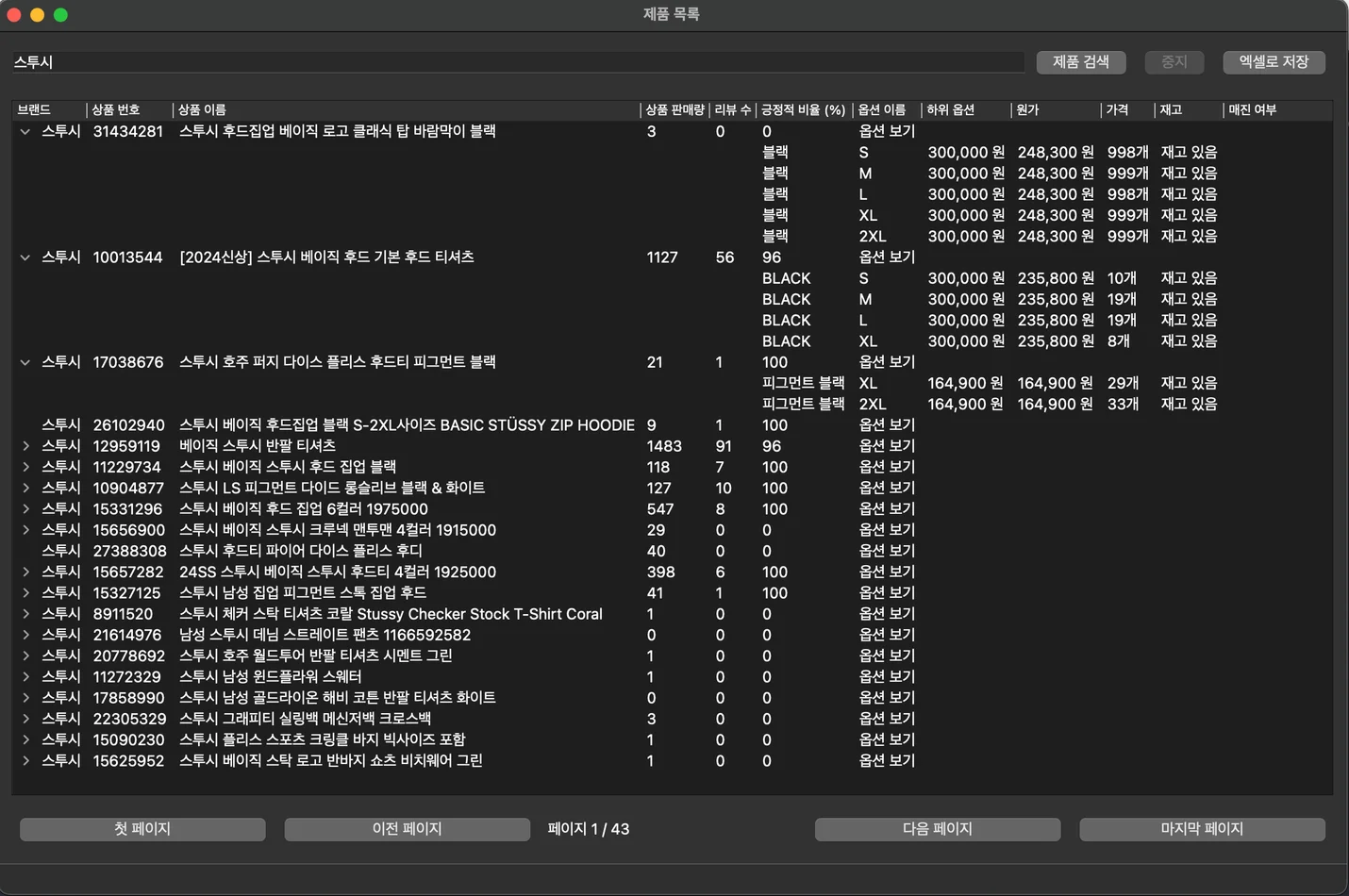
Task: Go to 다음 페이지
Action: (937, 829)
